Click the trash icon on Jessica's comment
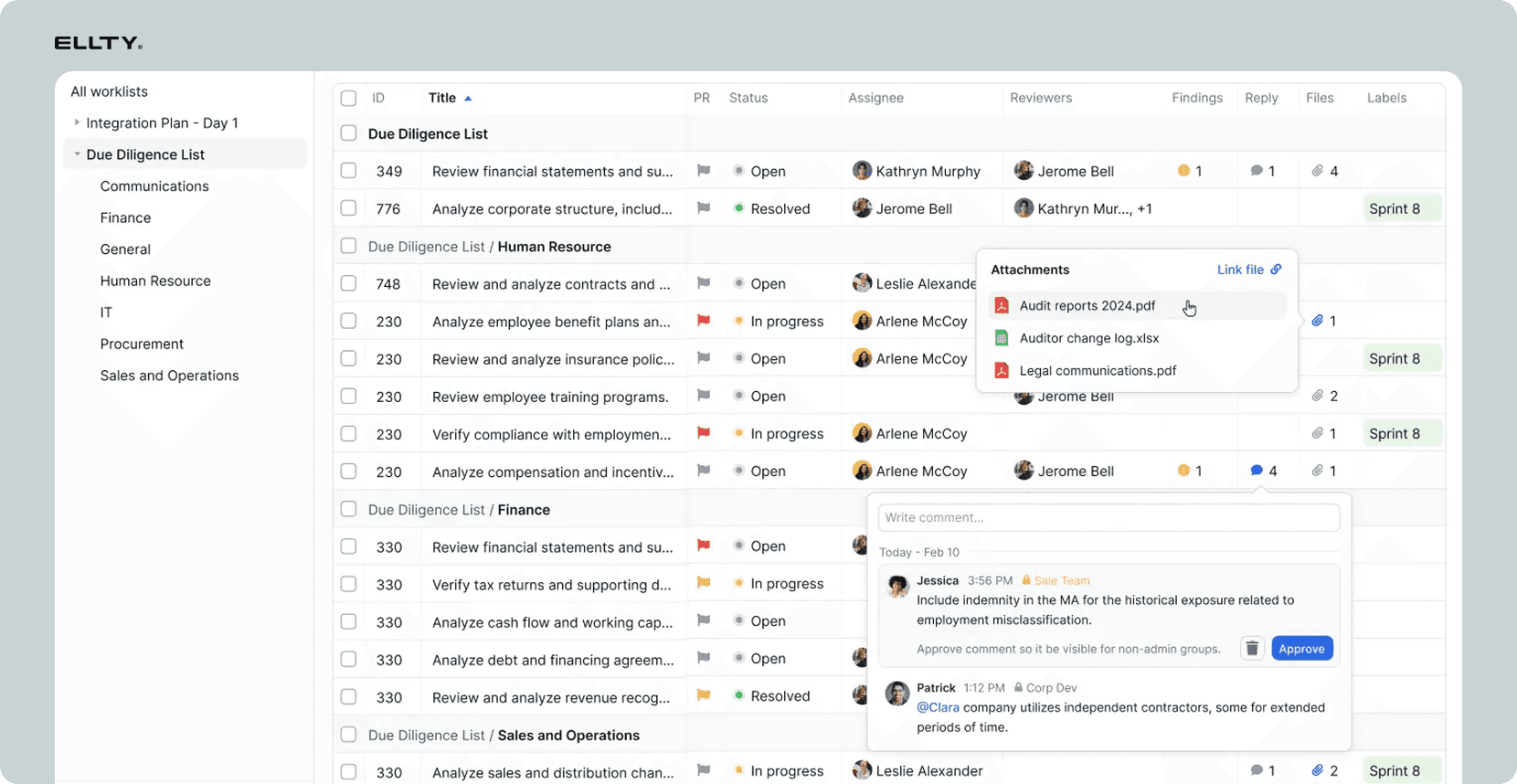The width and height of the screenshot is (1517, 784). 1252,649
